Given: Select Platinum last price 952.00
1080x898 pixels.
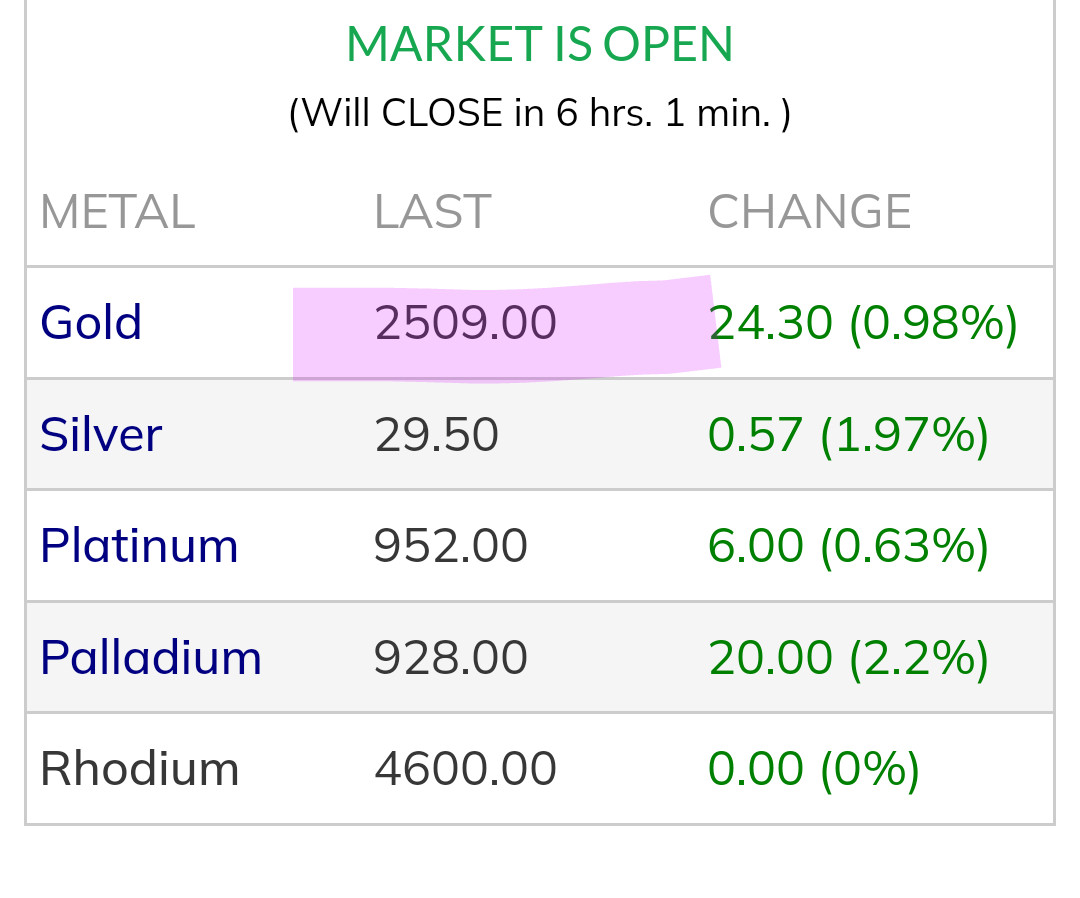Looking at the screenshot, I should [450, 546].
